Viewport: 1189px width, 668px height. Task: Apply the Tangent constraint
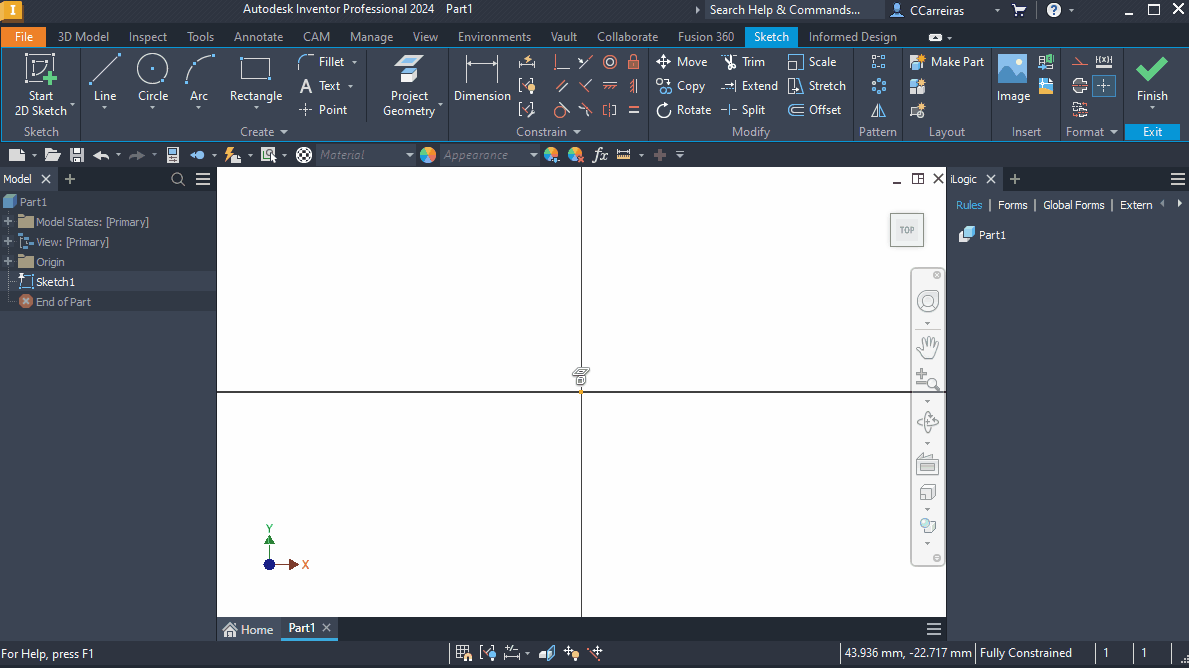[561, 110]
